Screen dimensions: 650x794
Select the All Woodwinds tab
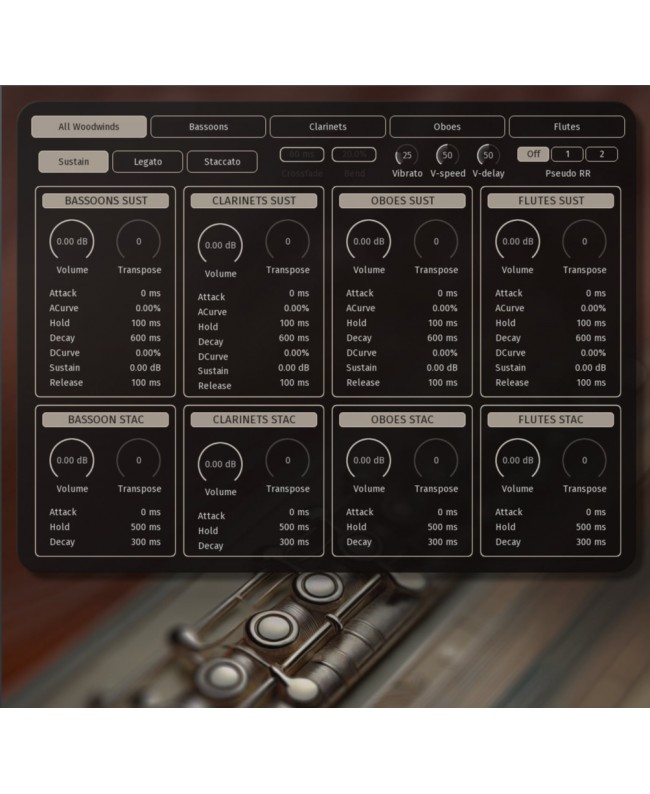(x=89, y=127)
